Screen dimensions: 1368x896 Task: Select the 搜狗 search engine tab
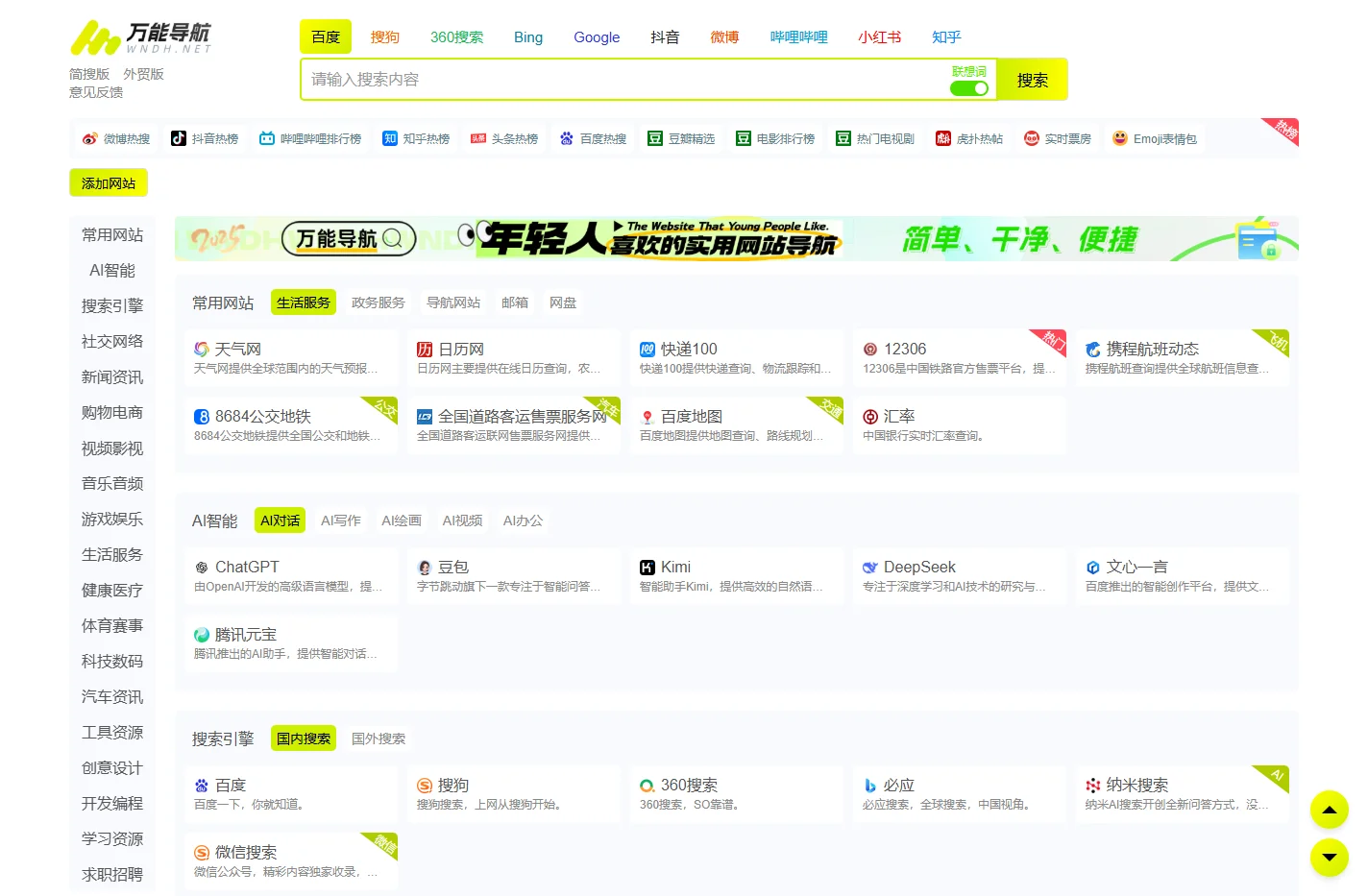pos(384,36)
